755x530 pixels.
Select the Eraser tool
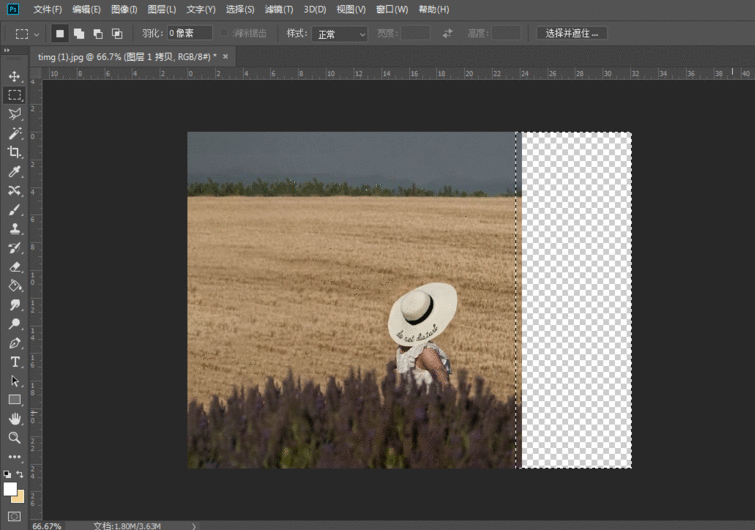14,267
